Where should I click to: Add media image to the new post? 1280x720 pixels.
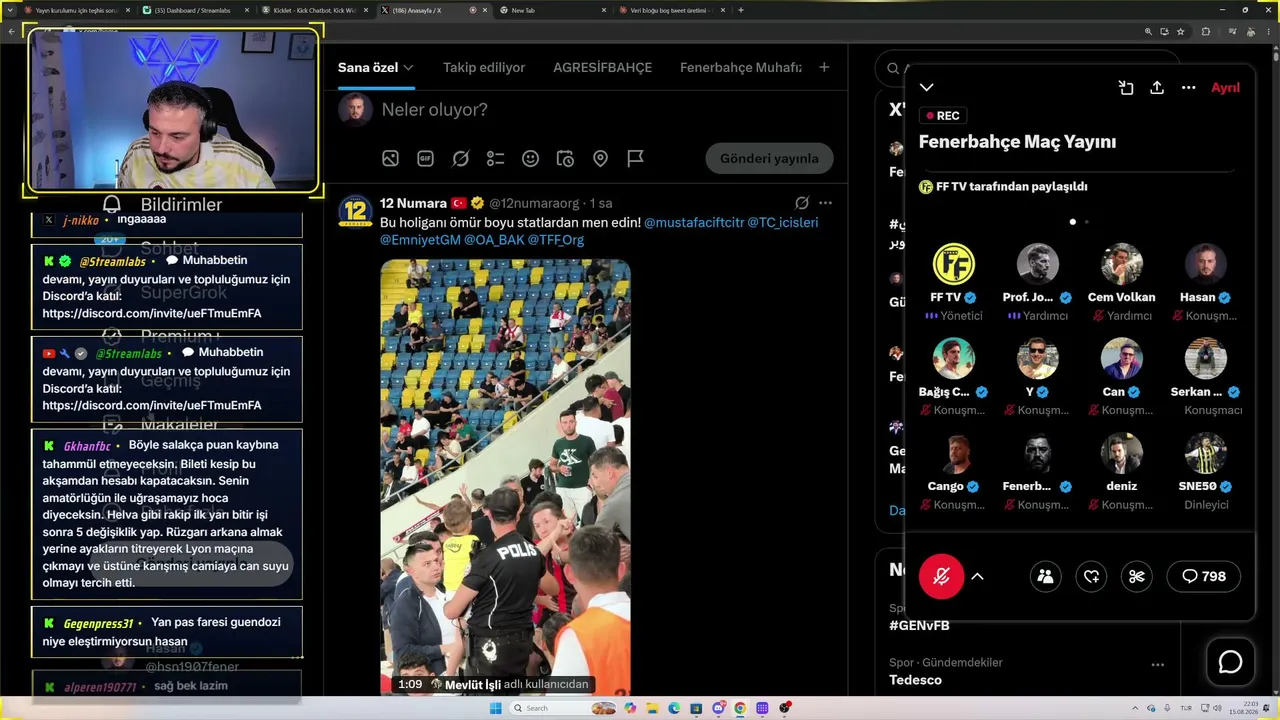[390, 158]
